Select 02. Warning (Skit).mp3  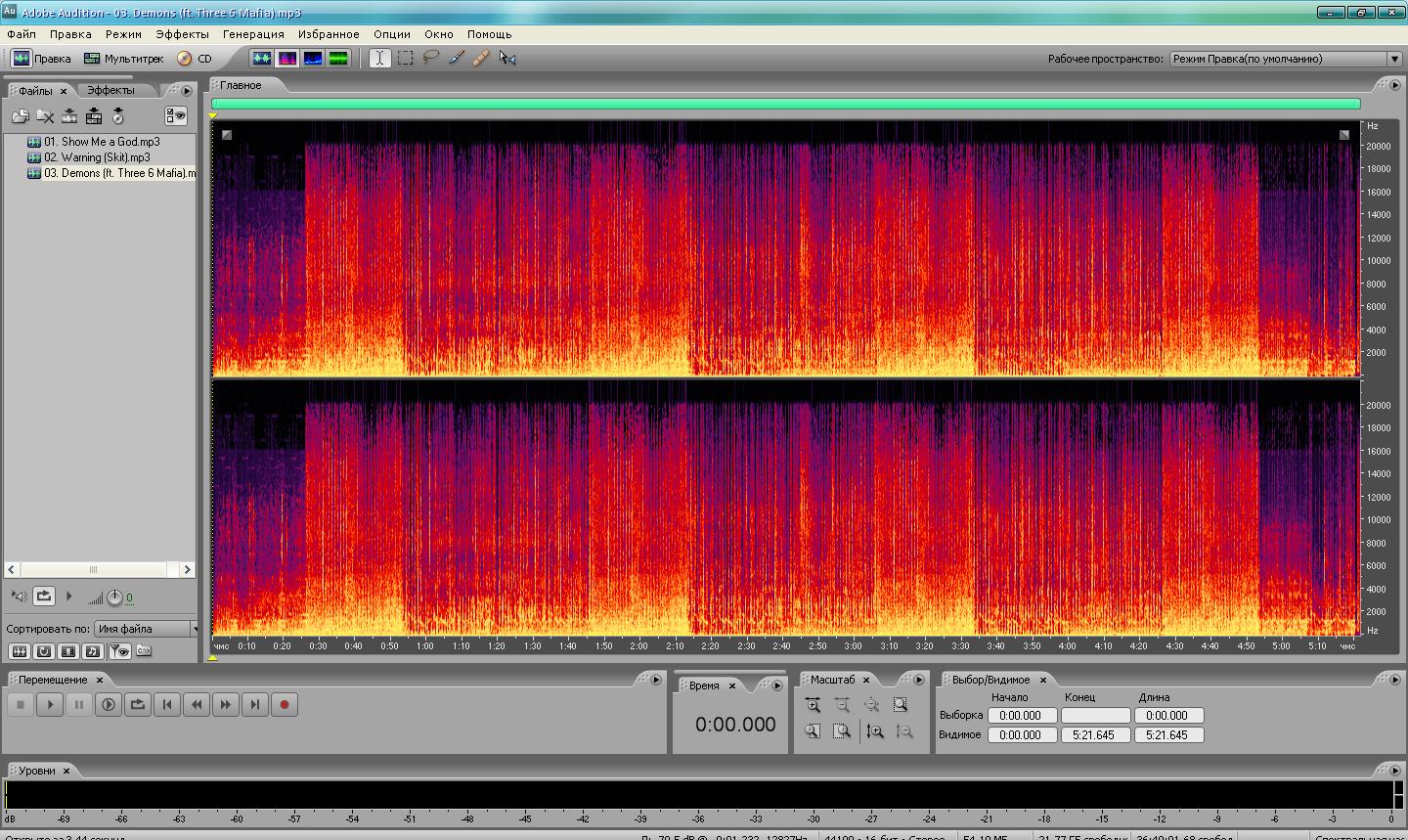[x=97, y=157]
